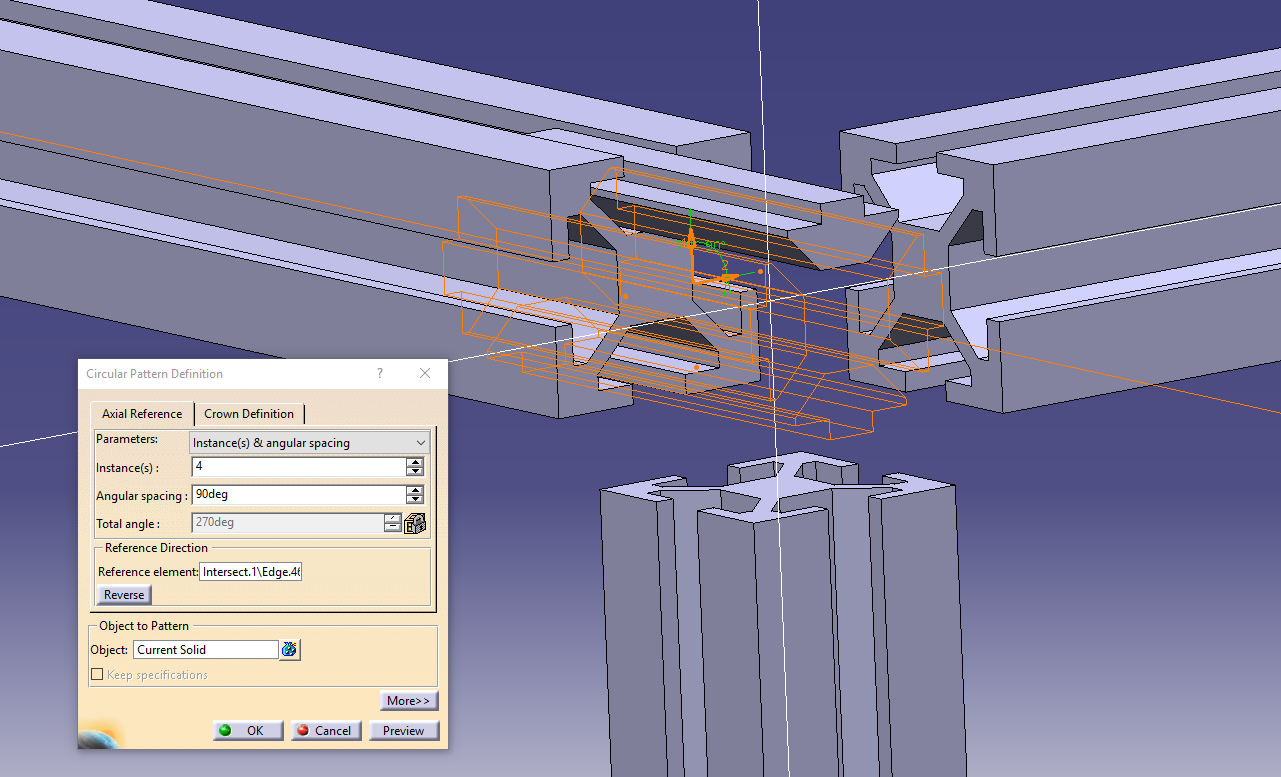Click the red Cancel status icon
The image size is (1281, 777).
(x=305, y=730)
